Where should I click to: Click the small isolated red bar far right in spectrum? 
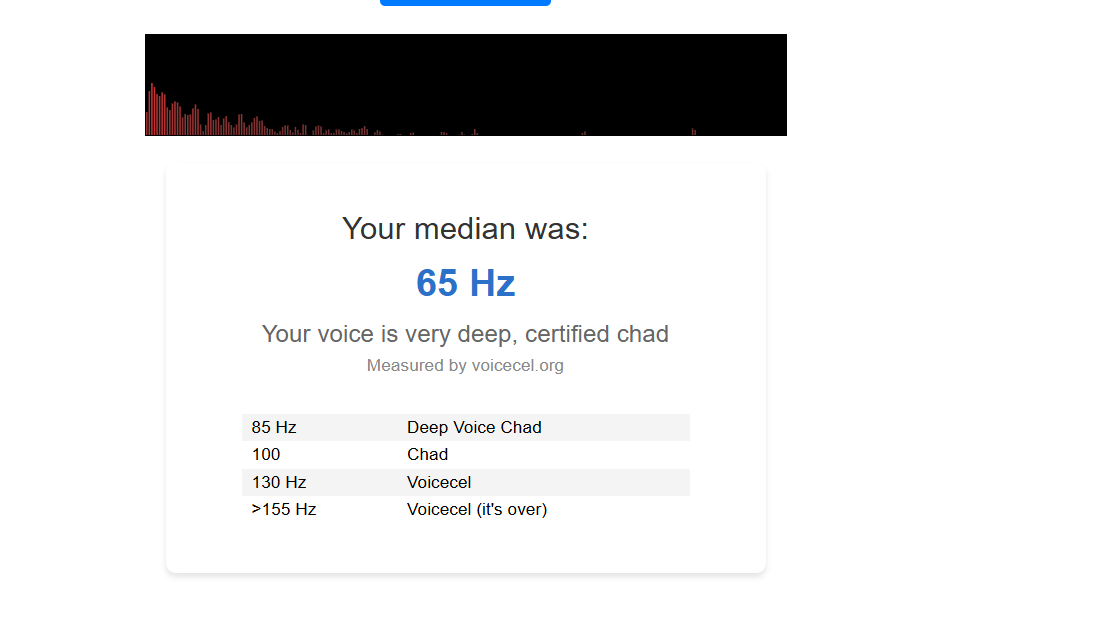click(693, 132)
